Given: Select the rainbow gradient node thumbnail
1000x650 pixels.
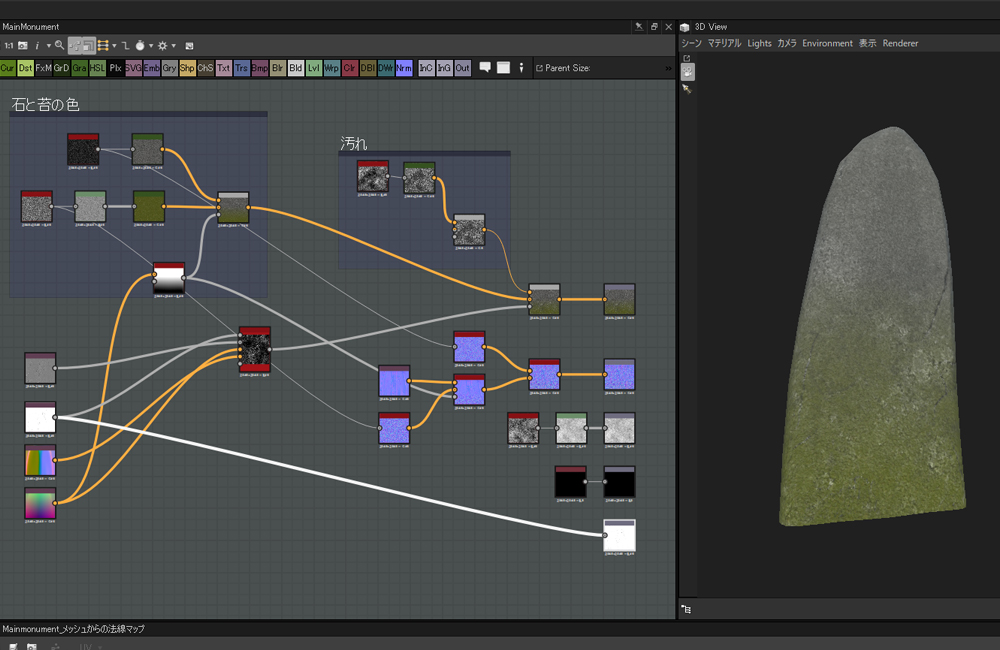Looking at the screenshot, I should coord(40,461).
